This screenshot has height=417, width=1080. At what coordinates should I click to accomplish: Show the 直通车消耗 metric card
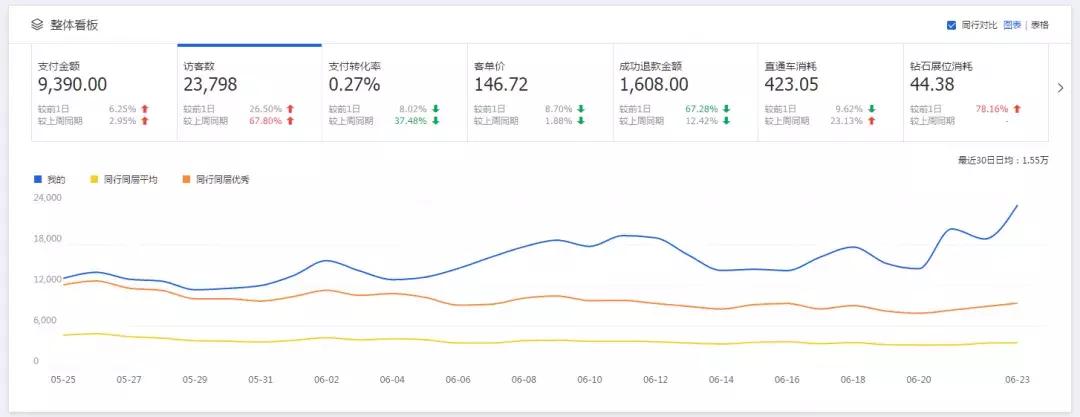829,93
